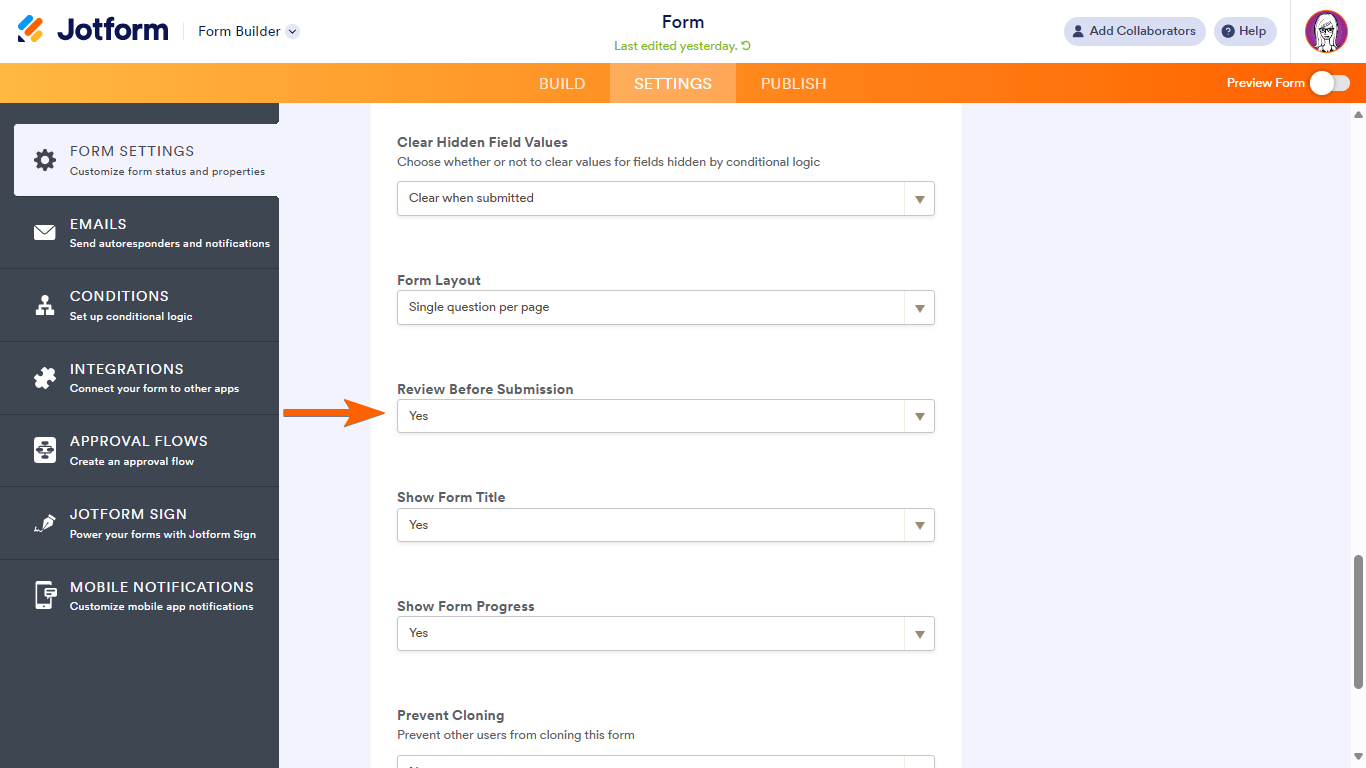Open the Review Before Submission dropdown
Viewport: 1366px width, 768px height.
click(x=665, y=416)
